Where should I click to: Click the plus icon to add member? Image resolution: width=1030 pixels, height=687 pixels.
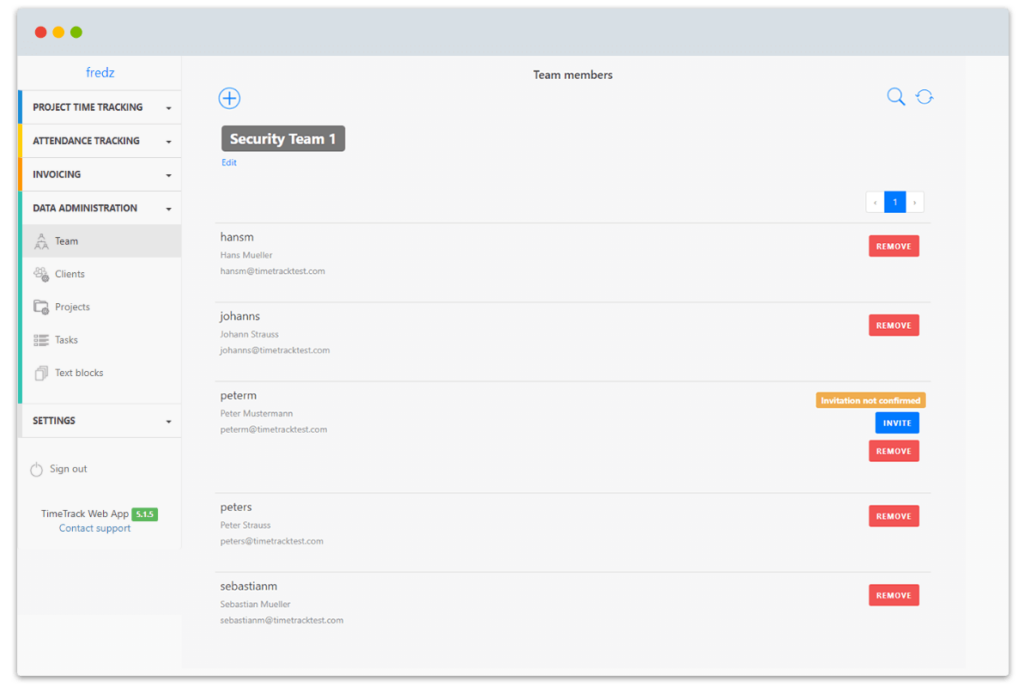pyautogui.click(x=229, y=98)
